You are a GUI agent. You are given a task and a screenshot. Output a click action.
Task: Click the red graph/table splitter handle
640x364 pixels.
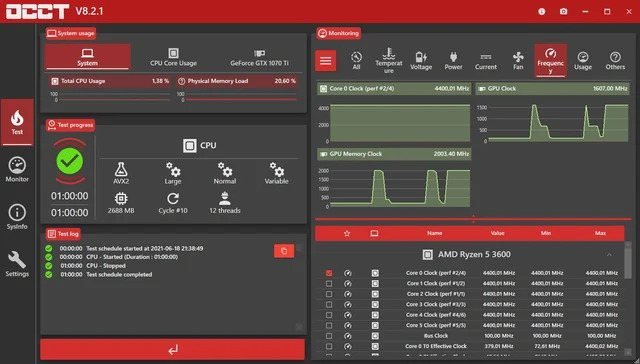pyautogui.click(x=473, y=219)
